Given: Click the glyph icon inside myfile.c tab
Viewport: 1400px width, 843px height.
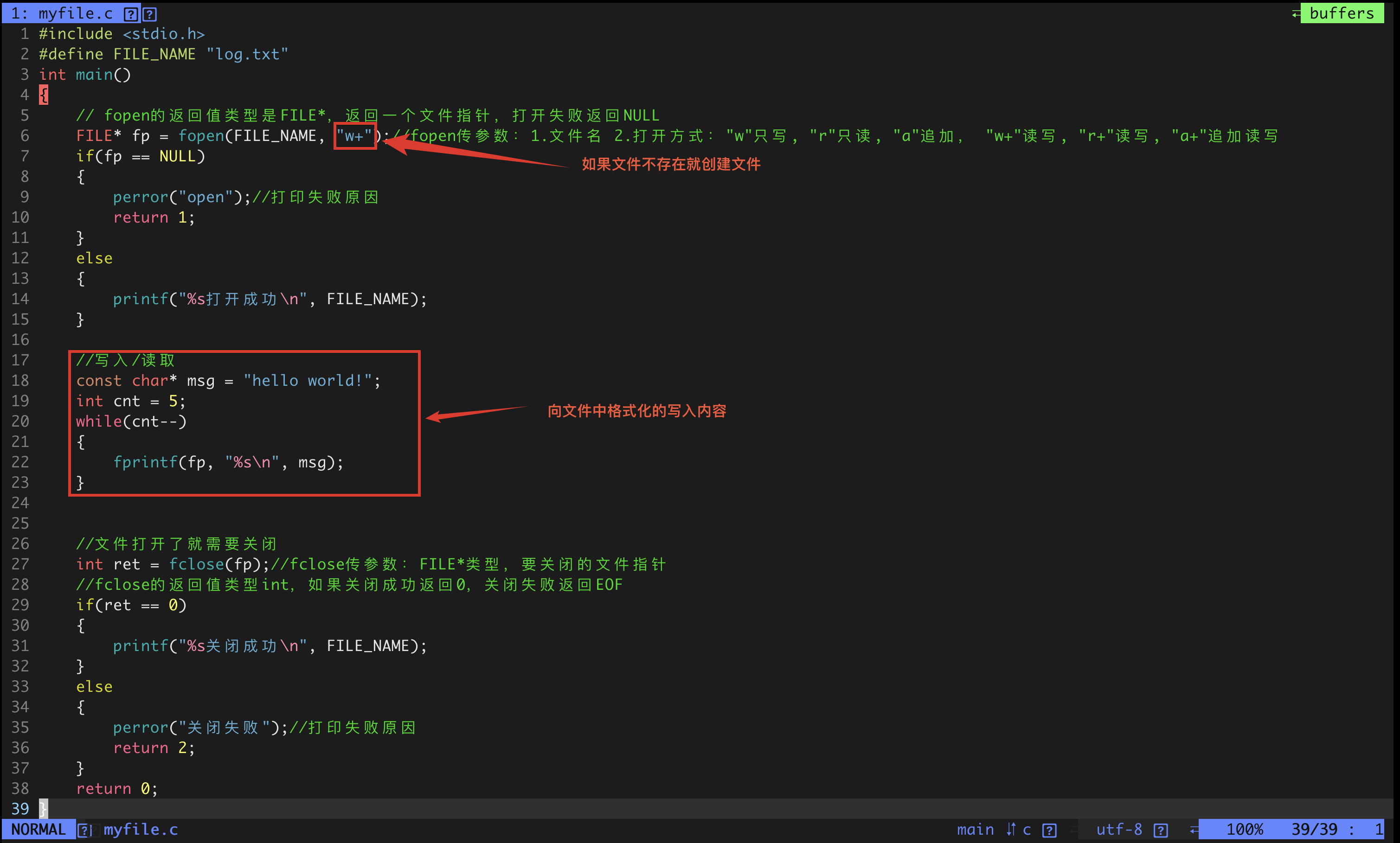Looking at the screenshot, I should tap(131, 14).
